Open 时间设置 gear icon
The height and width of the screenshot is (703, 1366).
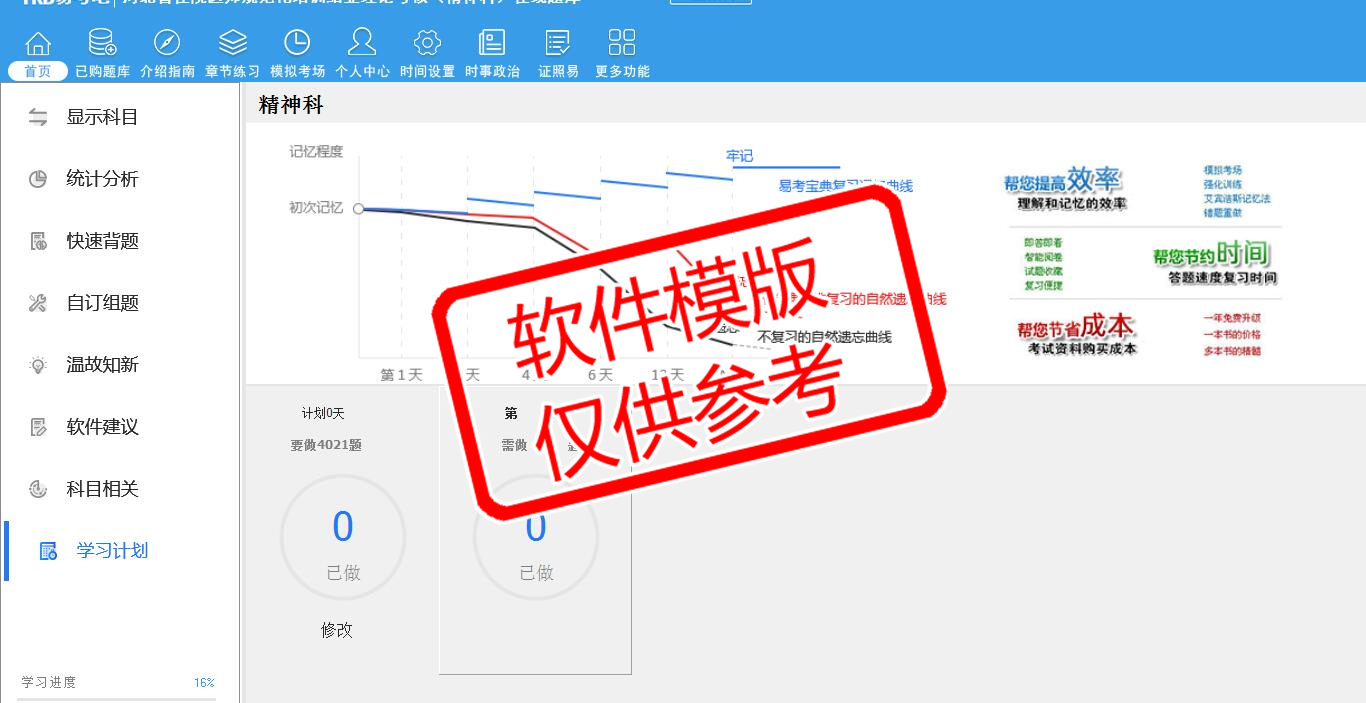coord(427,44)
